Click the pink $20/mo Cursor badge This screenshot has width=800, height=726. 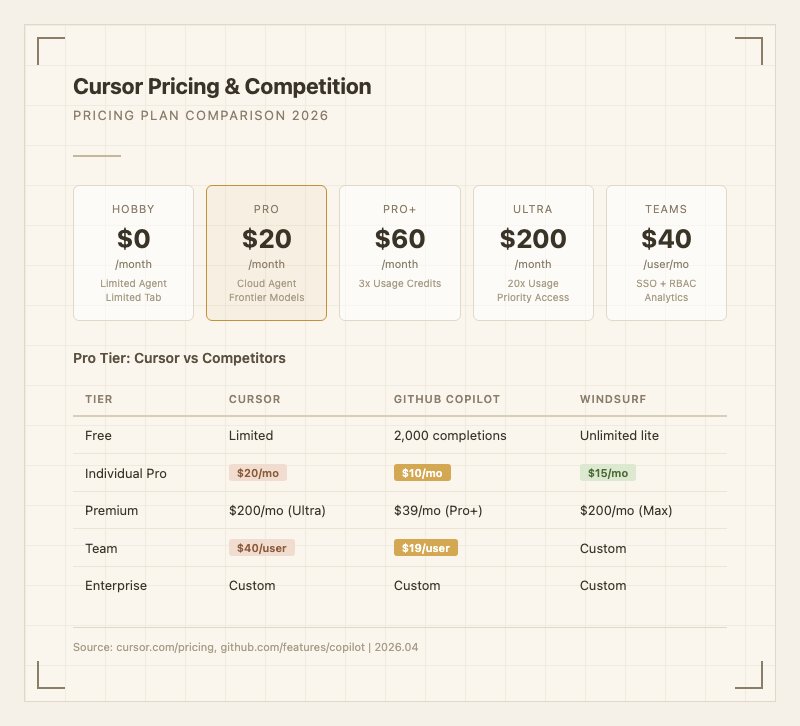coord(260,473)
